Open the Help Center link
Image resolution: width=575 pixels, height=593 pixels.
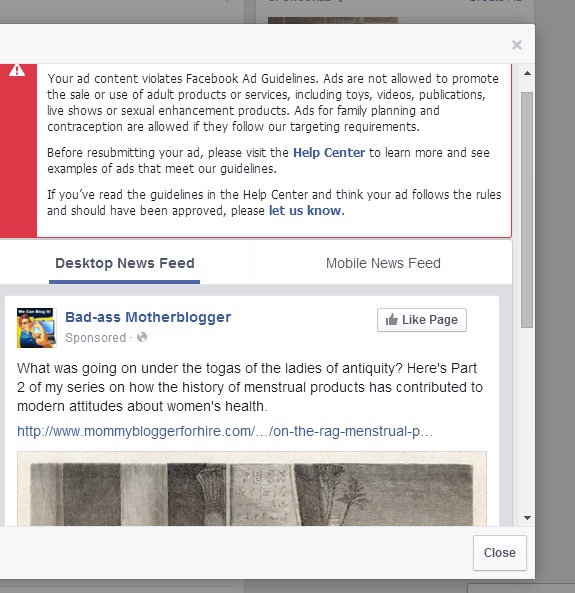(329, 152)
